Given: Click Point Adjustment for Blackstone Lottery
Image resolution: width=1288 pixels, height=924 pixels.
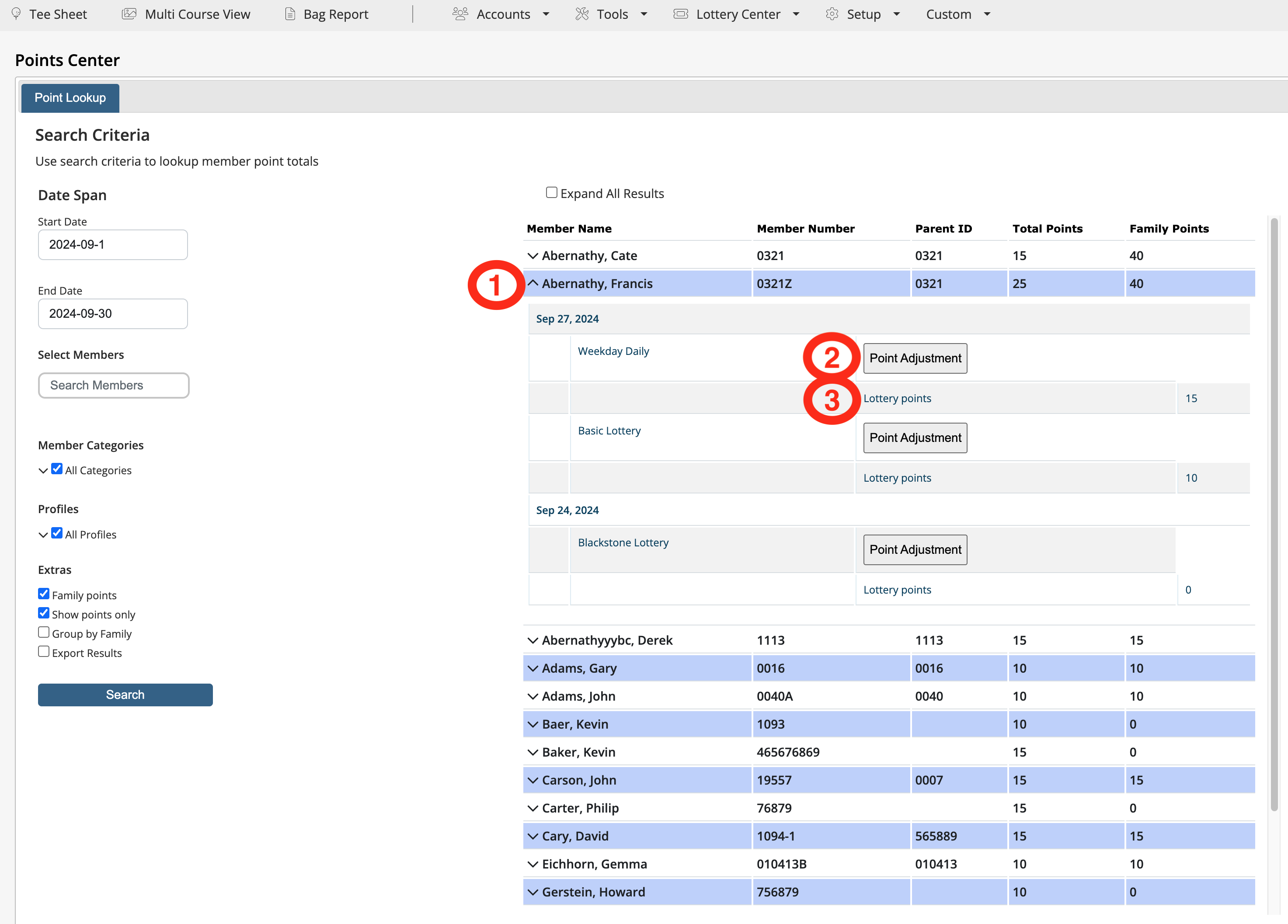Looking at the screenshot, I should pyautogui.click(x=915, y=549).
